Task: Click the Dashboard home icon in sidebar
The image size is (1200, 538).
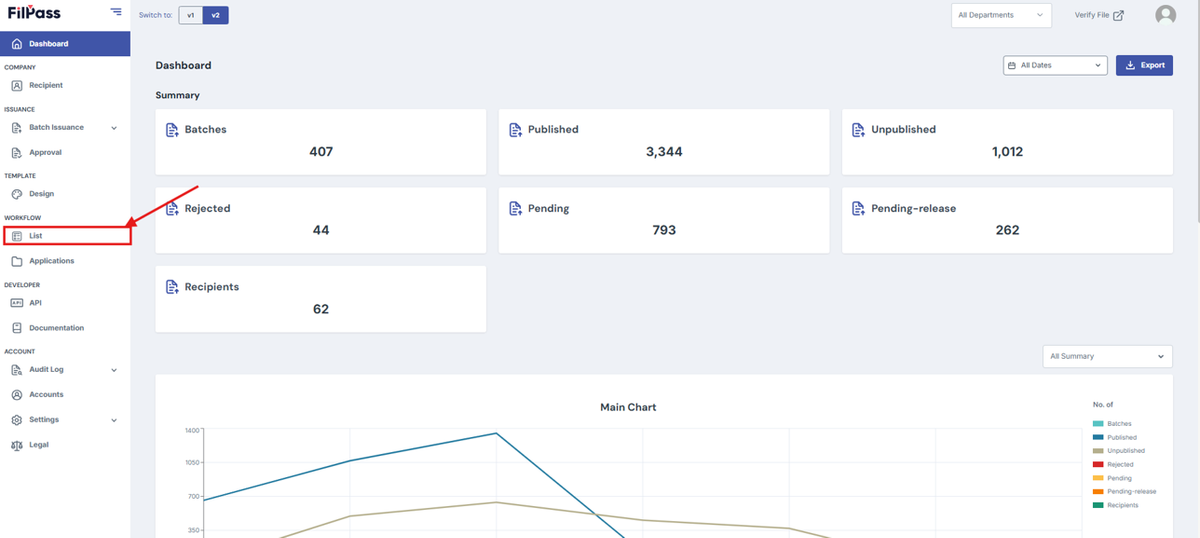Action: pos(16,44)
